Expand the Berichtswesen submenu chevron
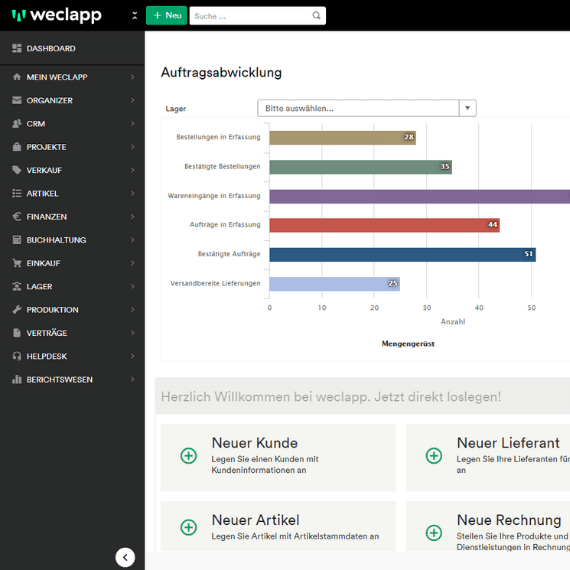 (x=133, y=380)
